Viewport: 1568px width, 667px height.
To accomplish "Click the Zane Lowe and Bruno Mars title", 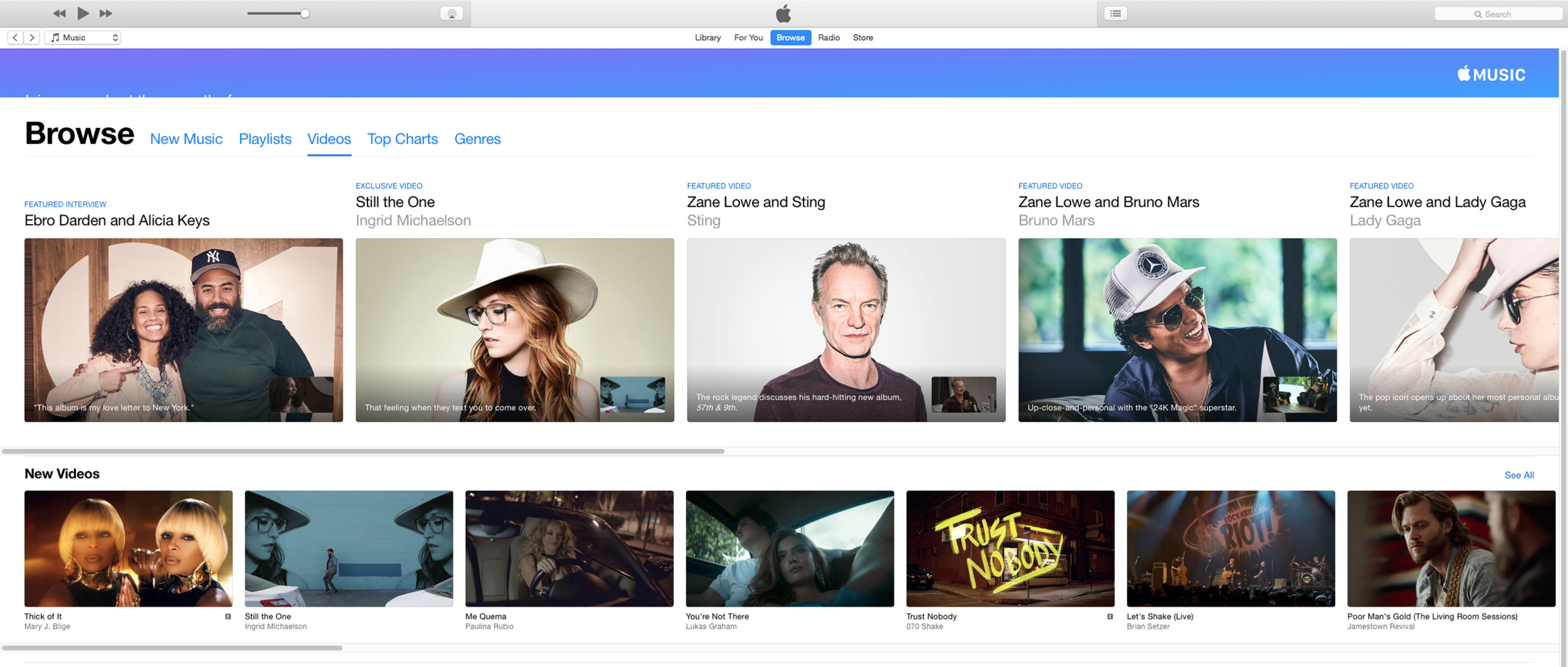I will tap(1108, 202).
